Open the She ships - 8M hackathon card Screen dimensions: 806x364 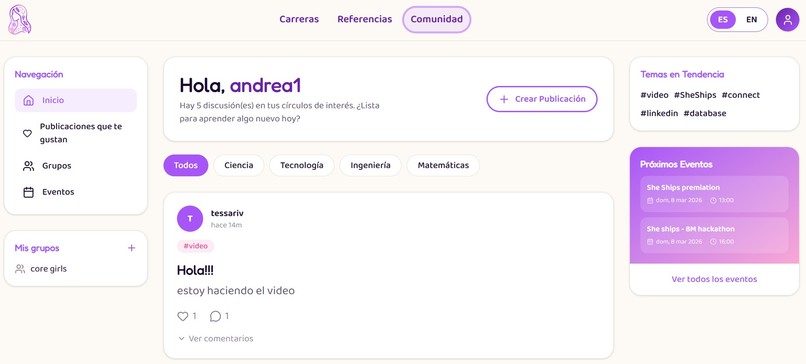click(714, 235)
